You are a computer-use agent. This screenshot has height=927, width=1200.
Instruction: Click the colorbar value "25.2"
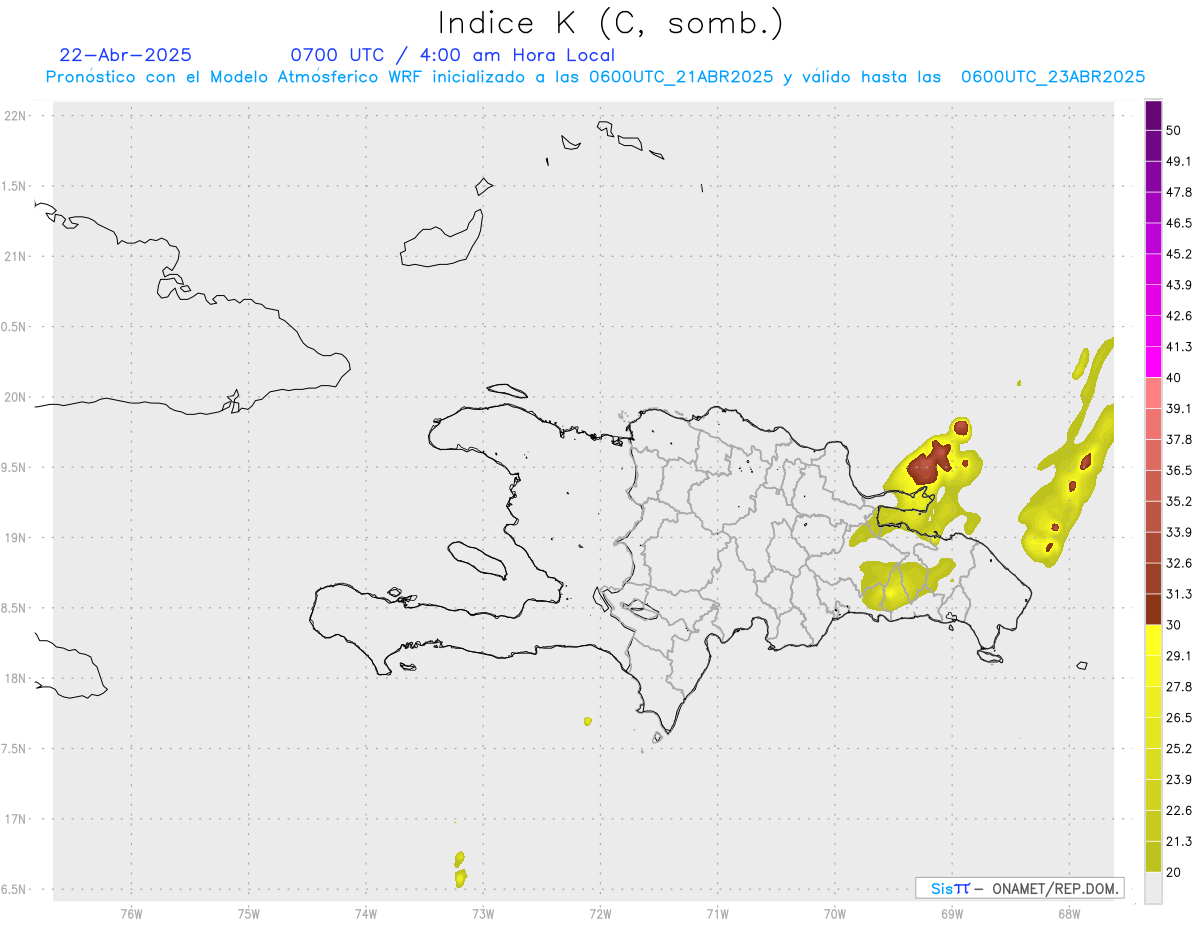[1179, 748]
